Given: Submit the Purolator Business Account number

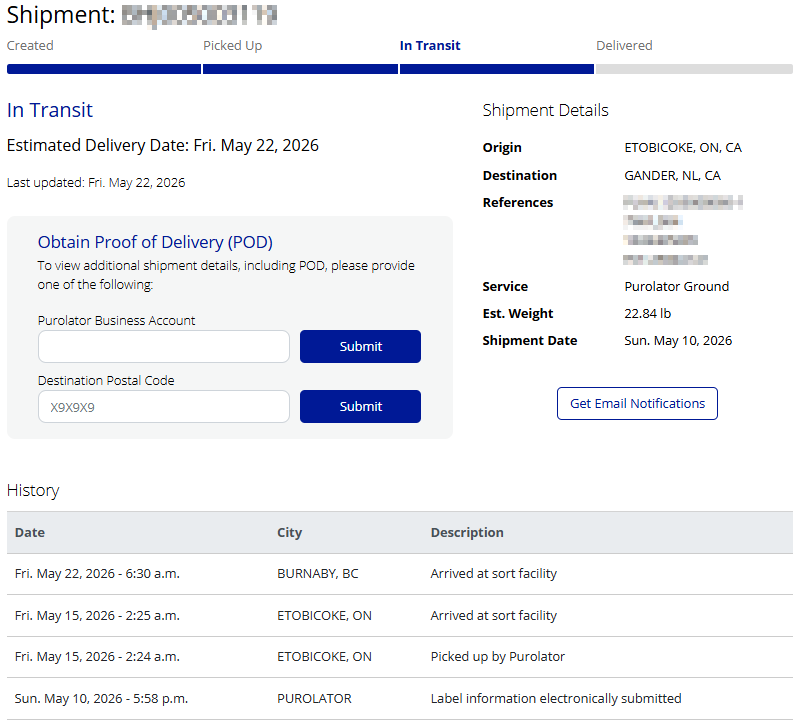Looking at the screenshot, I should 360,346.
